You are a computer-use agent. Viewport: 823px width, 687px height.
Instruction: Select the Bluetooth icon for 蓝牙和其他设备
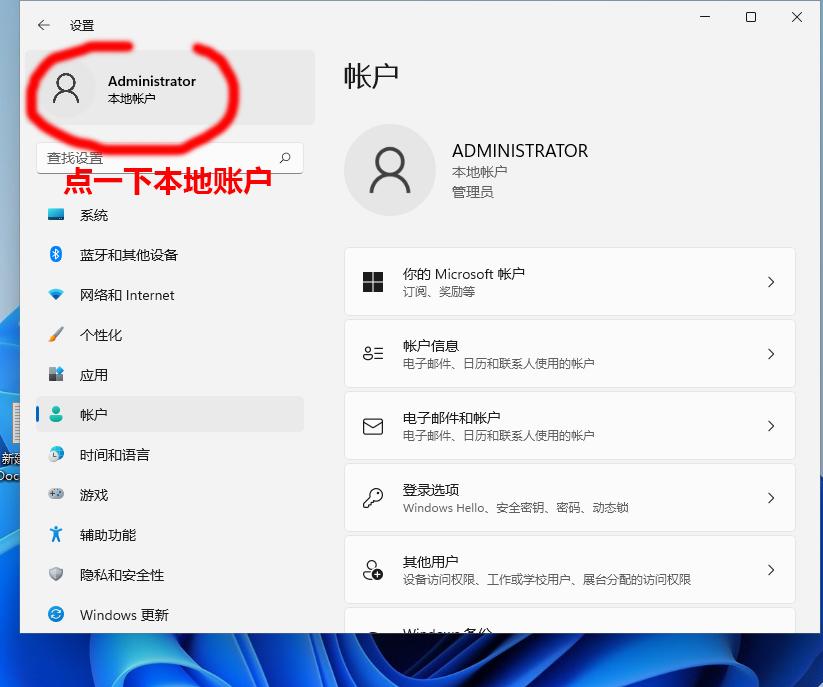tap(55, 254)
